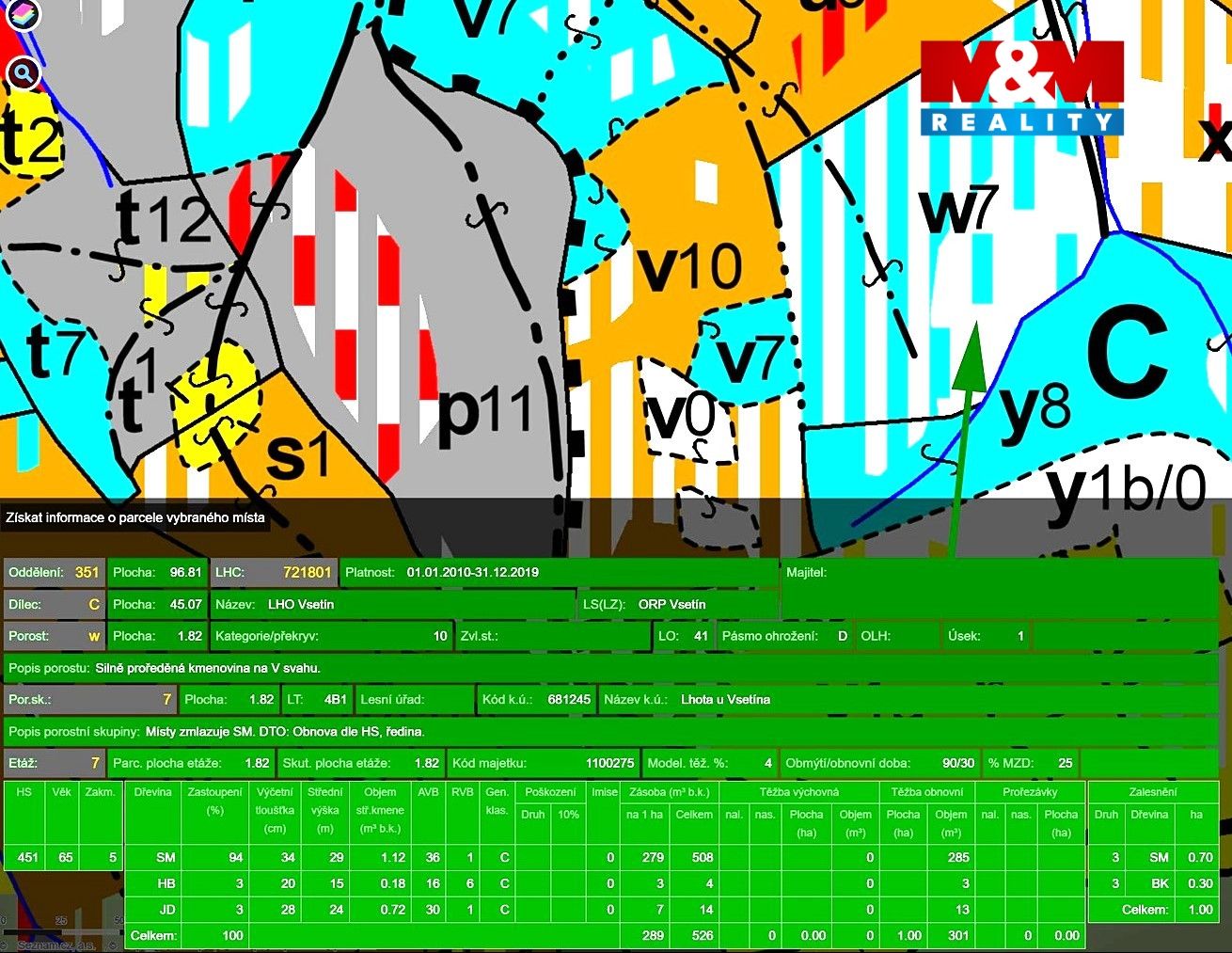This screenshot has height=953, width=1232.
Task: Click the t12 stand on map
Action: pyautogui.click(x=166, y=219)
